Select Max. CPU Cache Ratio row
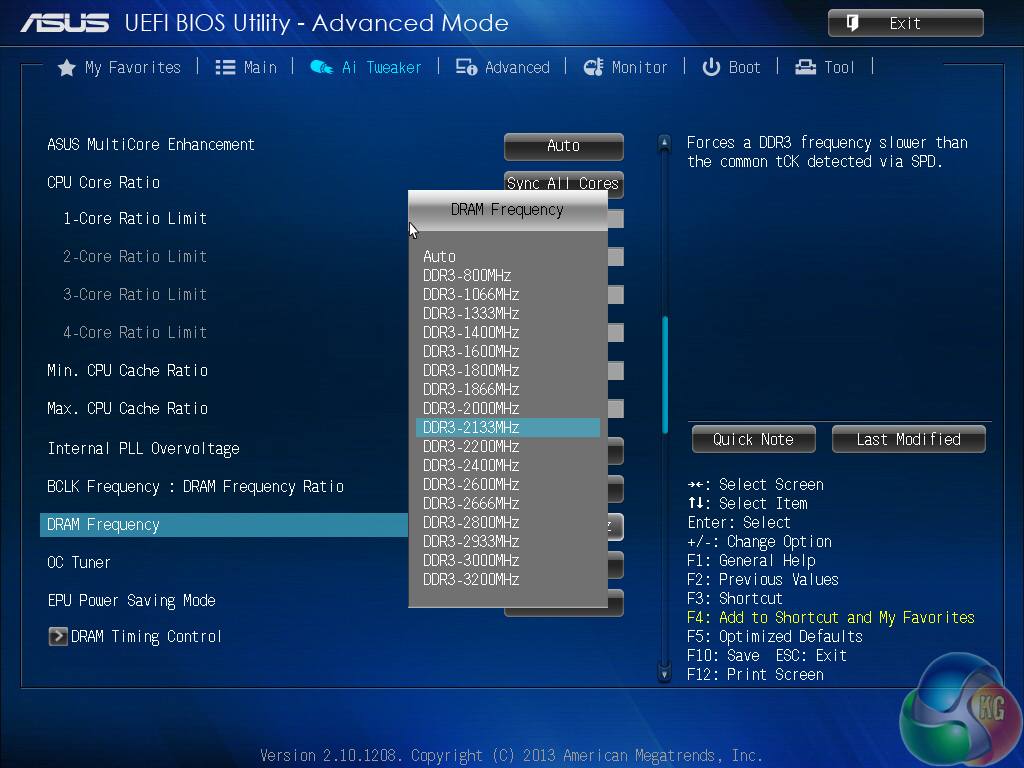Viewport: 1024px width, 768px height. pos(127,409)
